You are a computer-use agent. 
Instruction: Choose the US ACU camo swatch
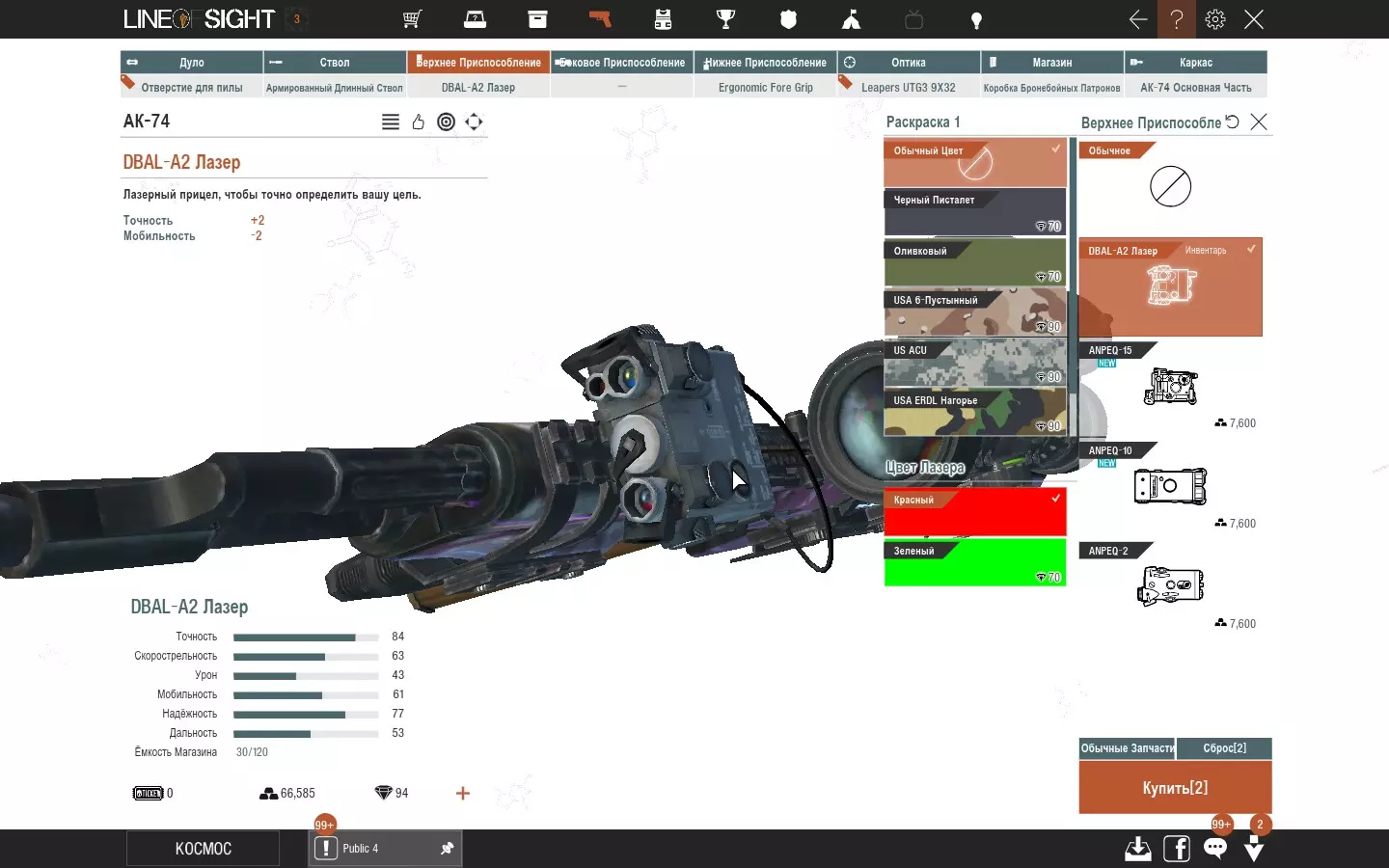975,363
